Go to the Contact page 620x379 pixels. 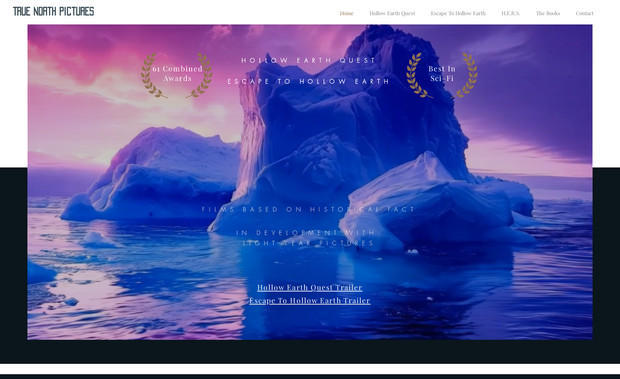click(x=584, y=13)
